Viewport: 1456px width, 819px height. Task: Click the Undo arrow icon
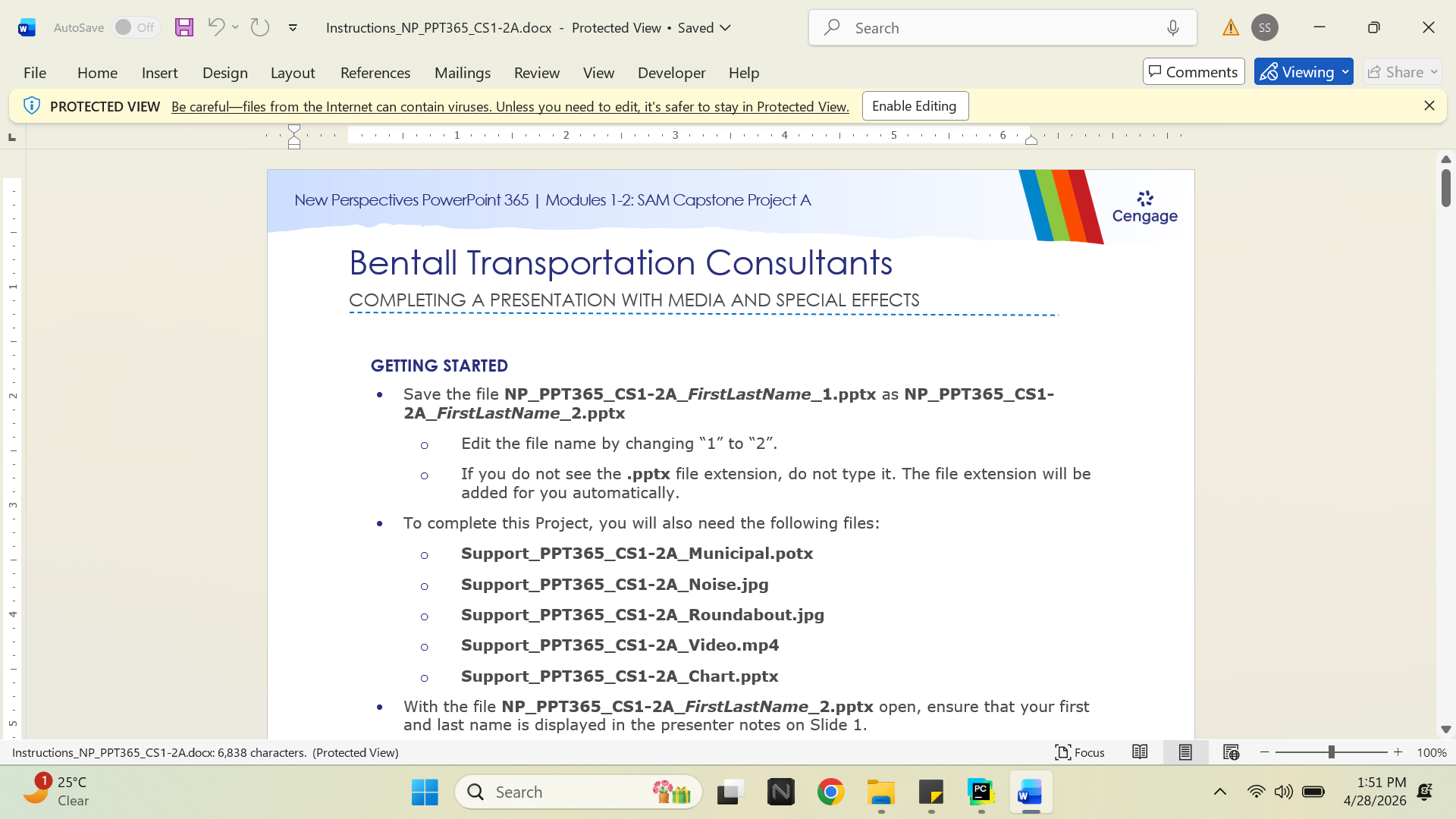216,27
